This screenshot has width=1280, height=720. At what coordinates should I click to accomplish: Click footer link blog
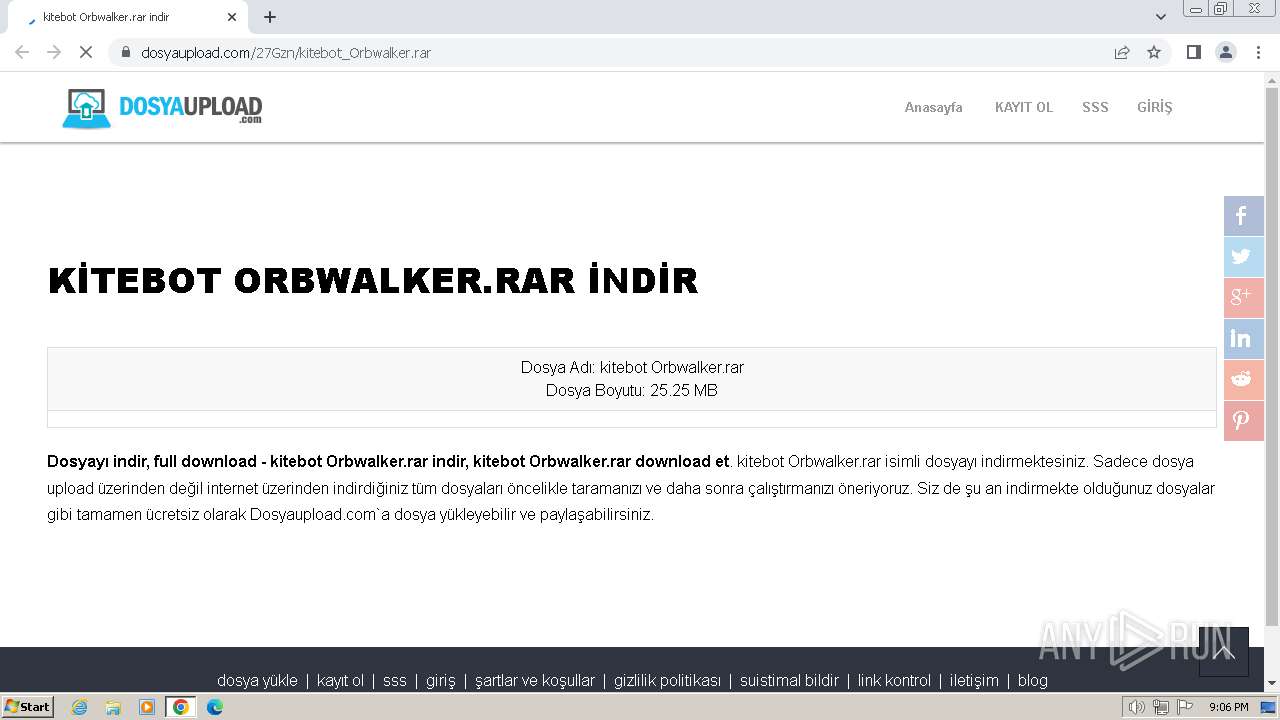point(1033,680)
